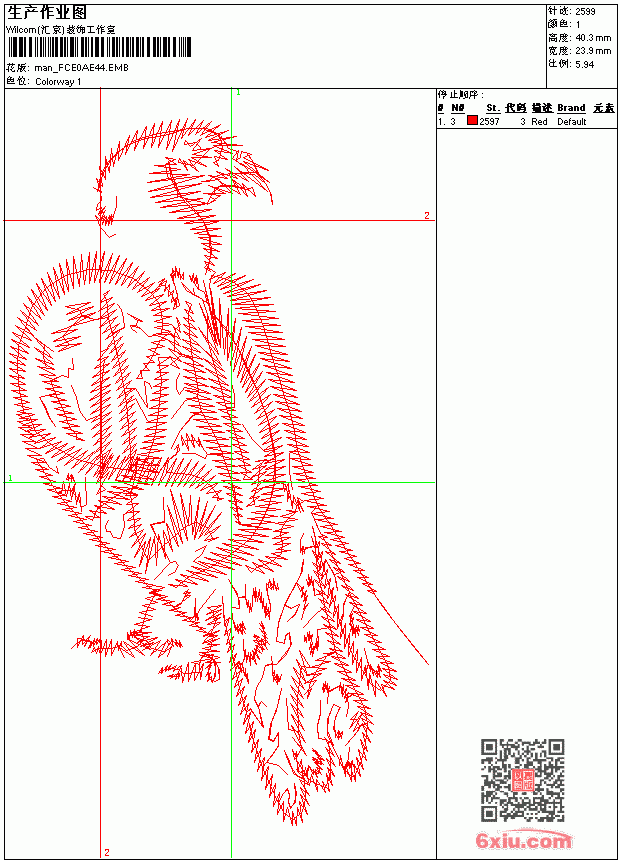Image resolution: width=620 pixels, height=860 pixels.
Task: Click the stitch count value 2599
Action: pos(585,11)
